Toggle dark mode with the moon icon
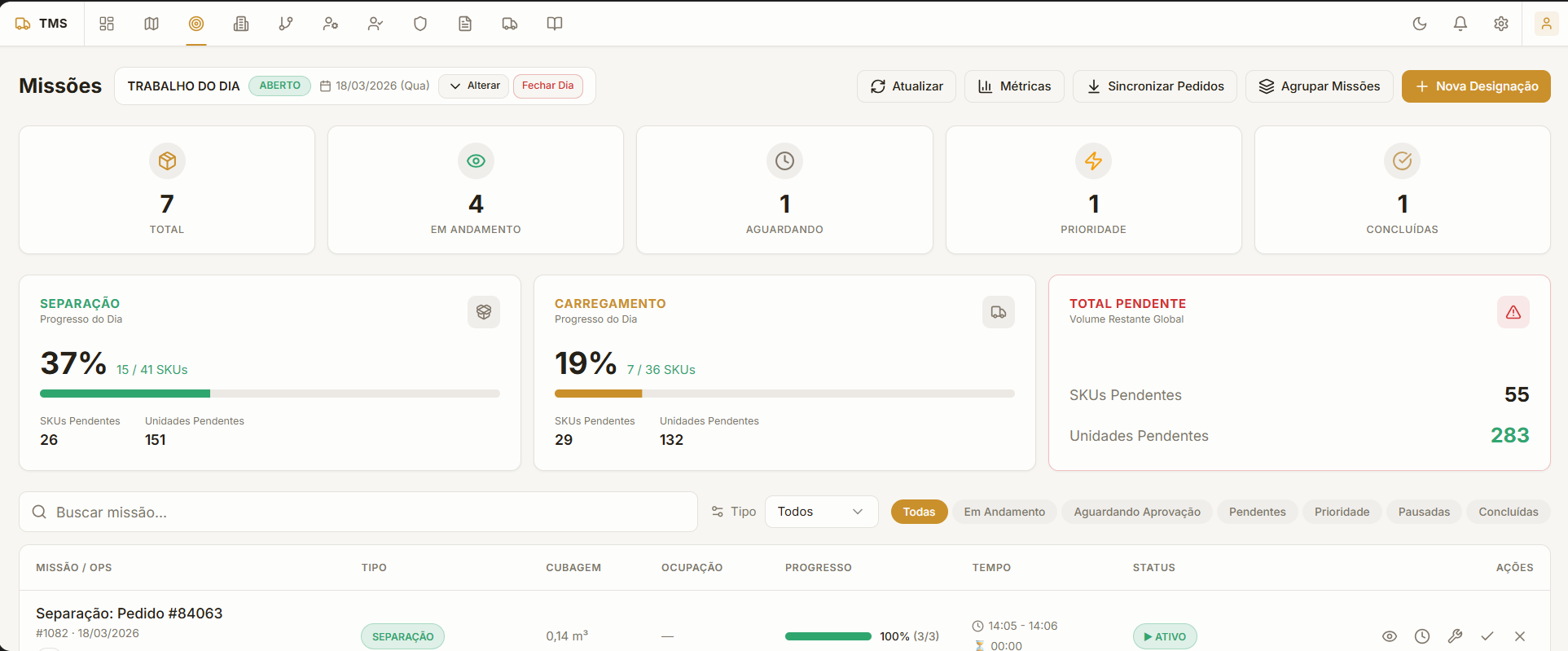This screenshot has height=651, width=1568. coord(1420,24)
